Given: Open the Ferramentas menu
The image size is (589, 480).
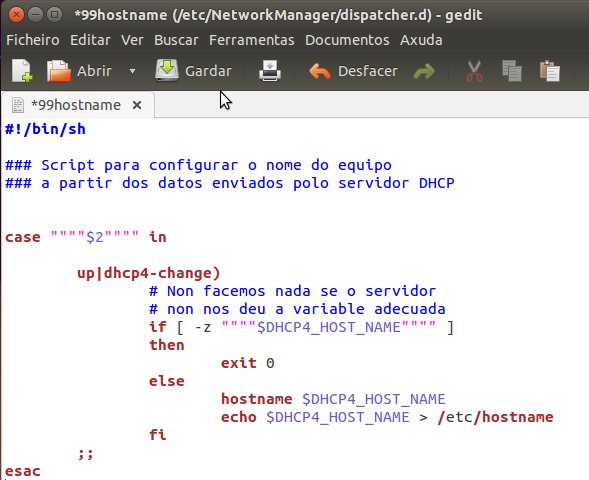Looking at the screenshot, I should tap(252, 40).
